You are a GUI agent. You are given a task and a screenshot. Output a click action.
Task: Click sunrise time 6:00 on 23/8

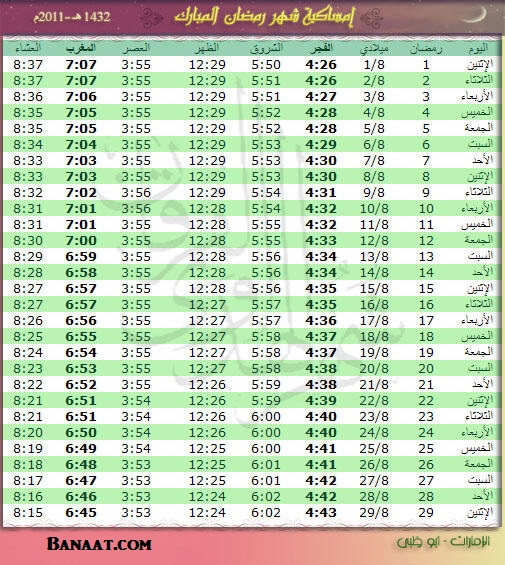click(x=266, y=417)
